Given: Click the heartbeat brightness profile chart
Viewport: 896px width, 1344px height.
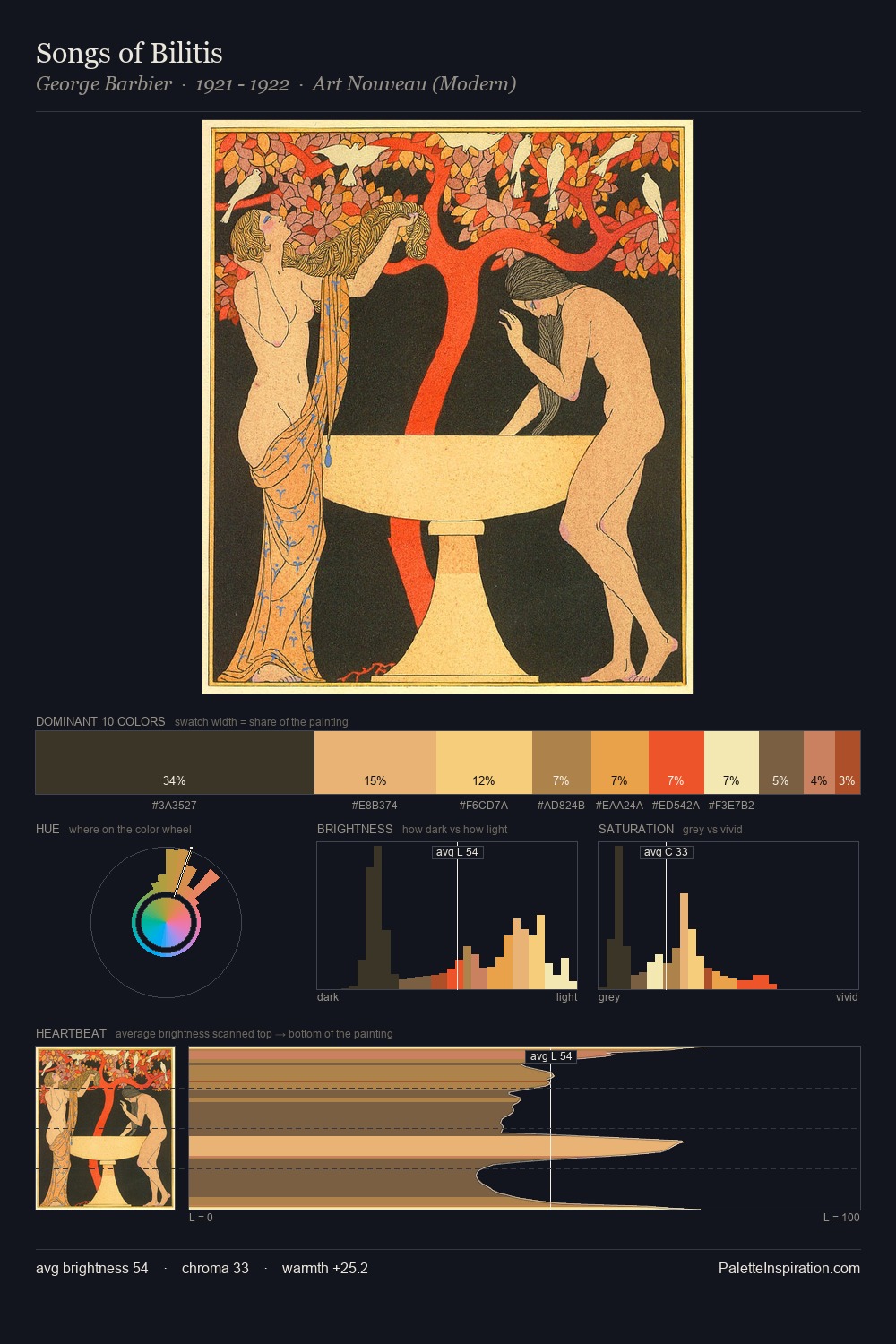Looking at the screenshot, I should (x=524, y=1128).
